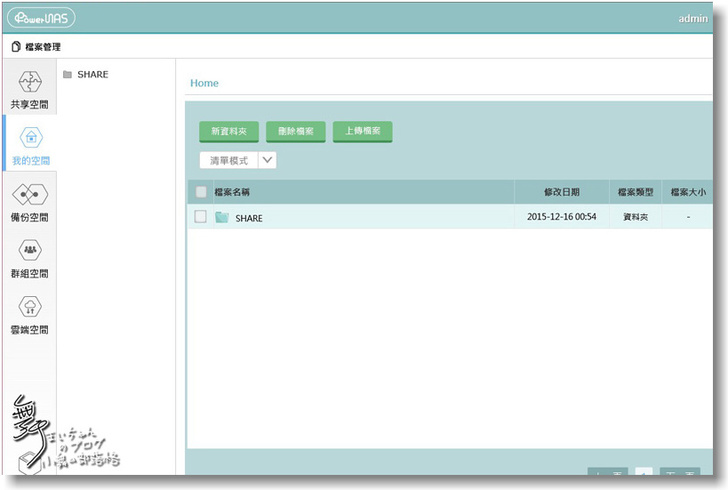Image resolution: width=728 pixels, height=490 pixels.
Task: Select the 我的空間 home icon
Action: [x=30, y=138]
